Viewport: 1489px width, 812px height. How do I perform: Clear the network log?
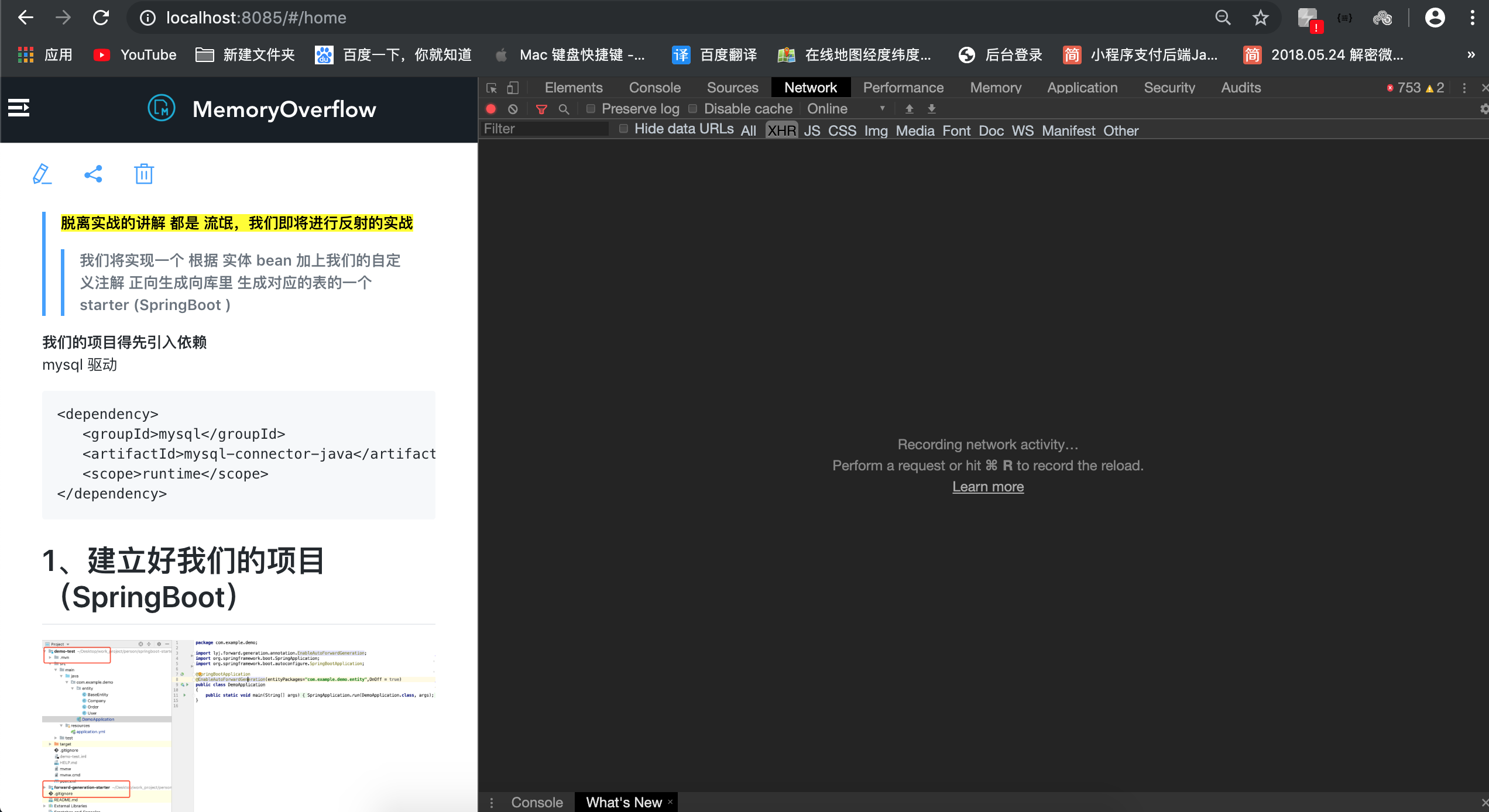pyautogui.click(x=513, y=109)
